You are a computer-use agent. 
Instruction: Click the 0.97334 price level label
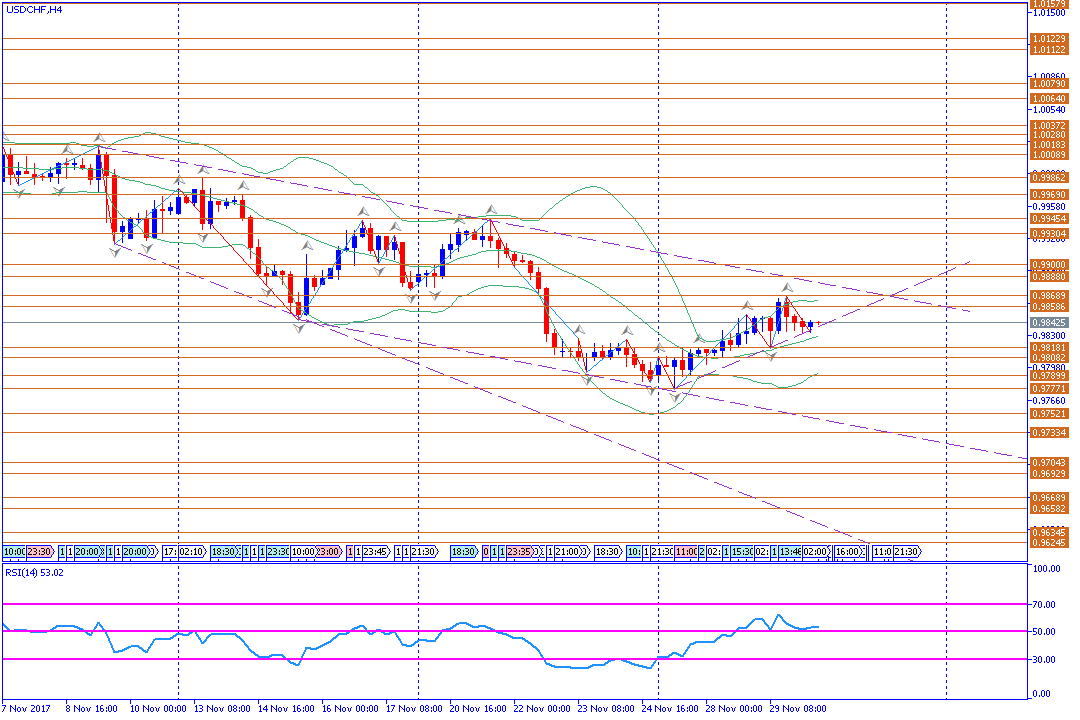coord(1049,433)
